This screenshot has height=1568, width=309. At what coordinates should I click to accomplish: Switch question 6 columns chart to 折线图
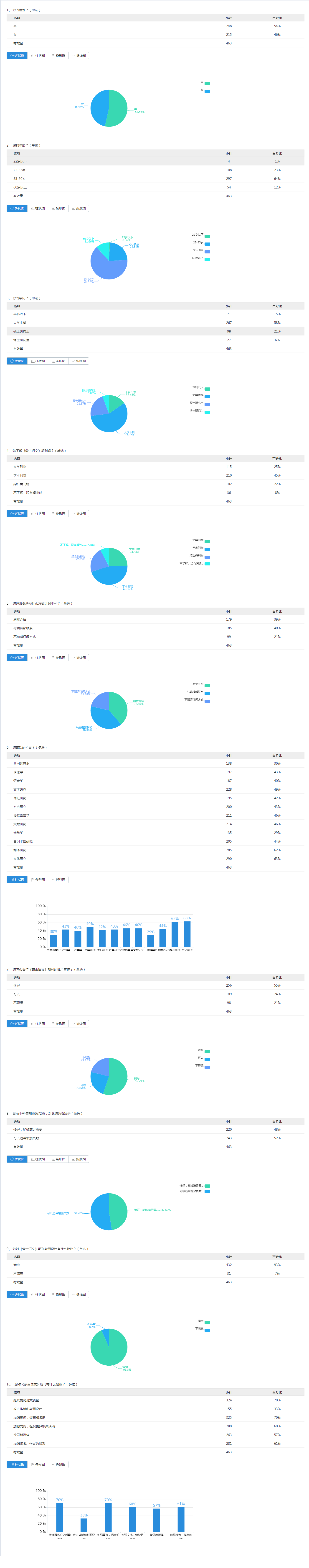coord(58,879)
